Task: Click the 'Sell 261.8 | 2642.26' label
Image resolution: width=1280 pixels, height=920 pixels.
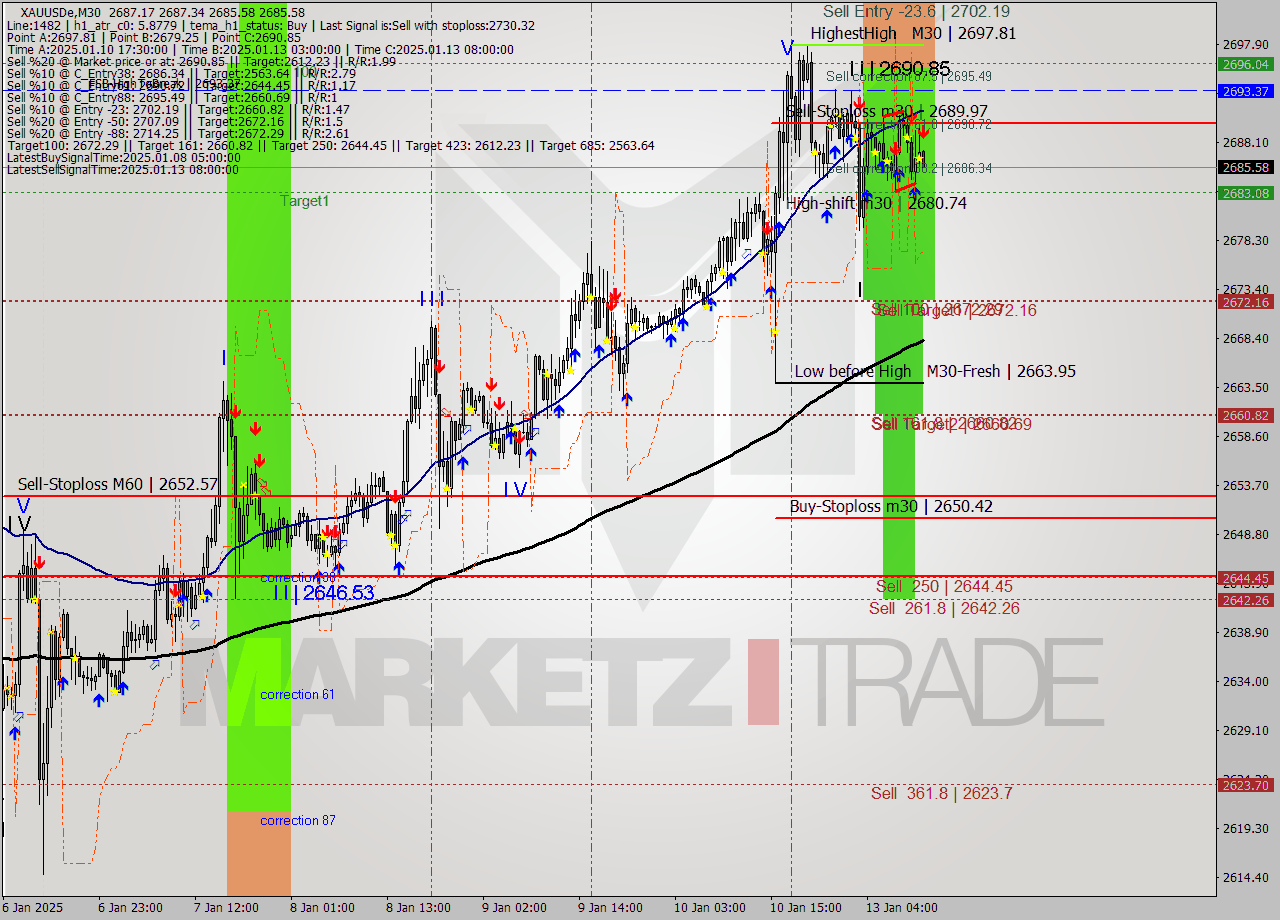Action: (x=944, y=608)
